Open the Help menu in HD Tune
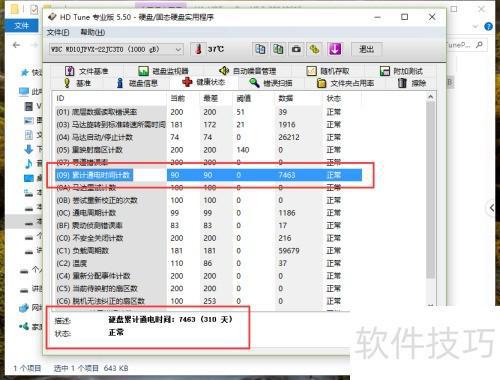Screen dimensions: 500x380 click(93, 32)
